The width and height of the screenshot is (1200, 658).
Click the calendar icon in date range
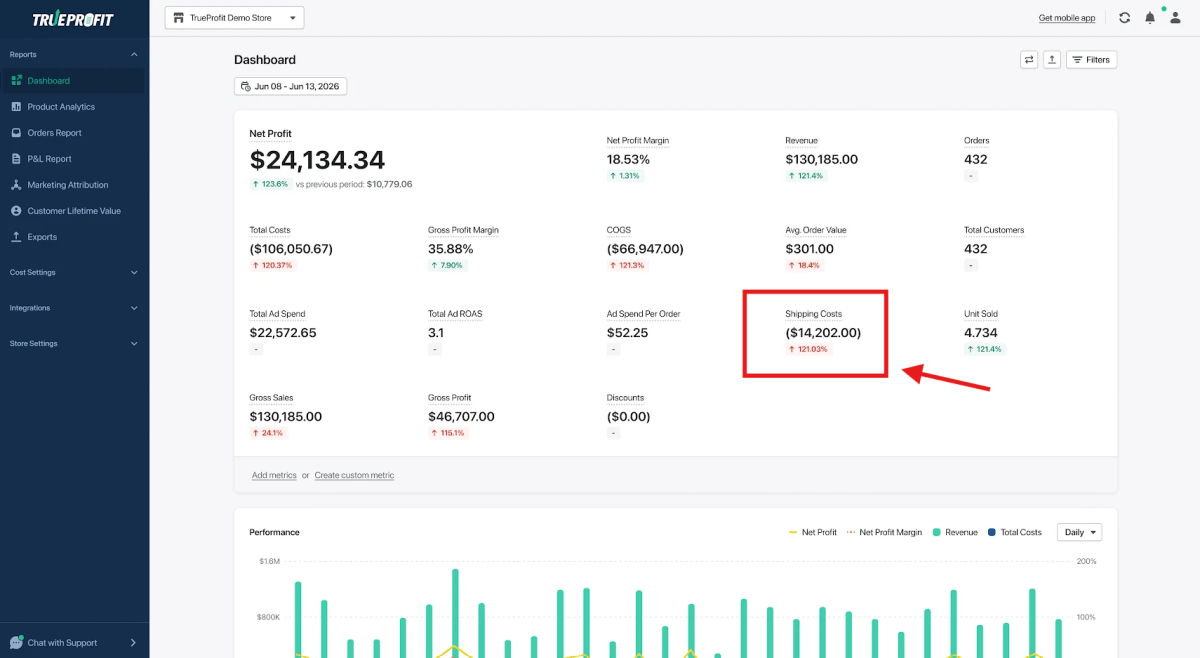click(x=246, y=87)
